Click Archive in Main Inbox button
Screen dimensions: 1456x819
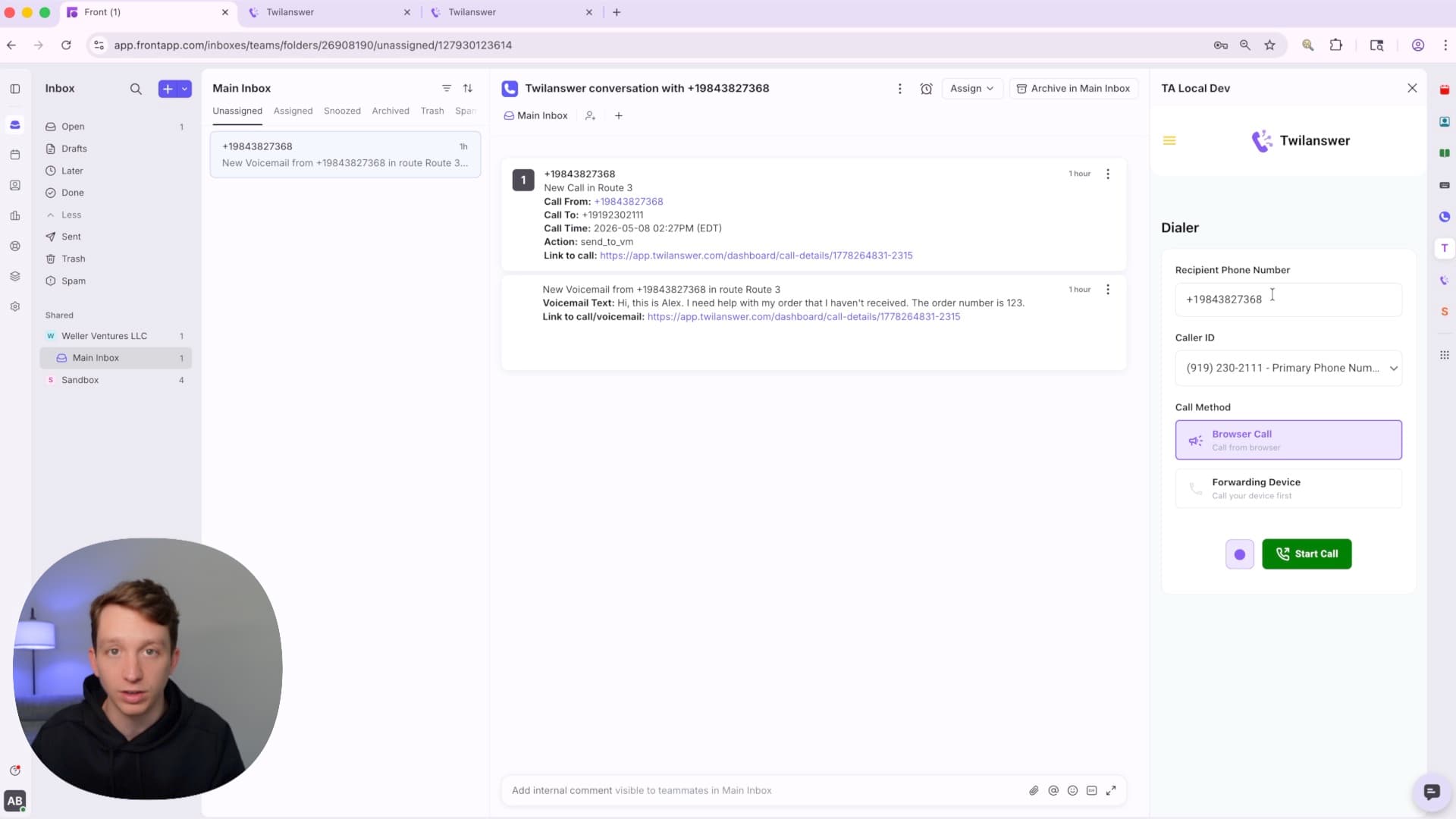(1073, 89)
